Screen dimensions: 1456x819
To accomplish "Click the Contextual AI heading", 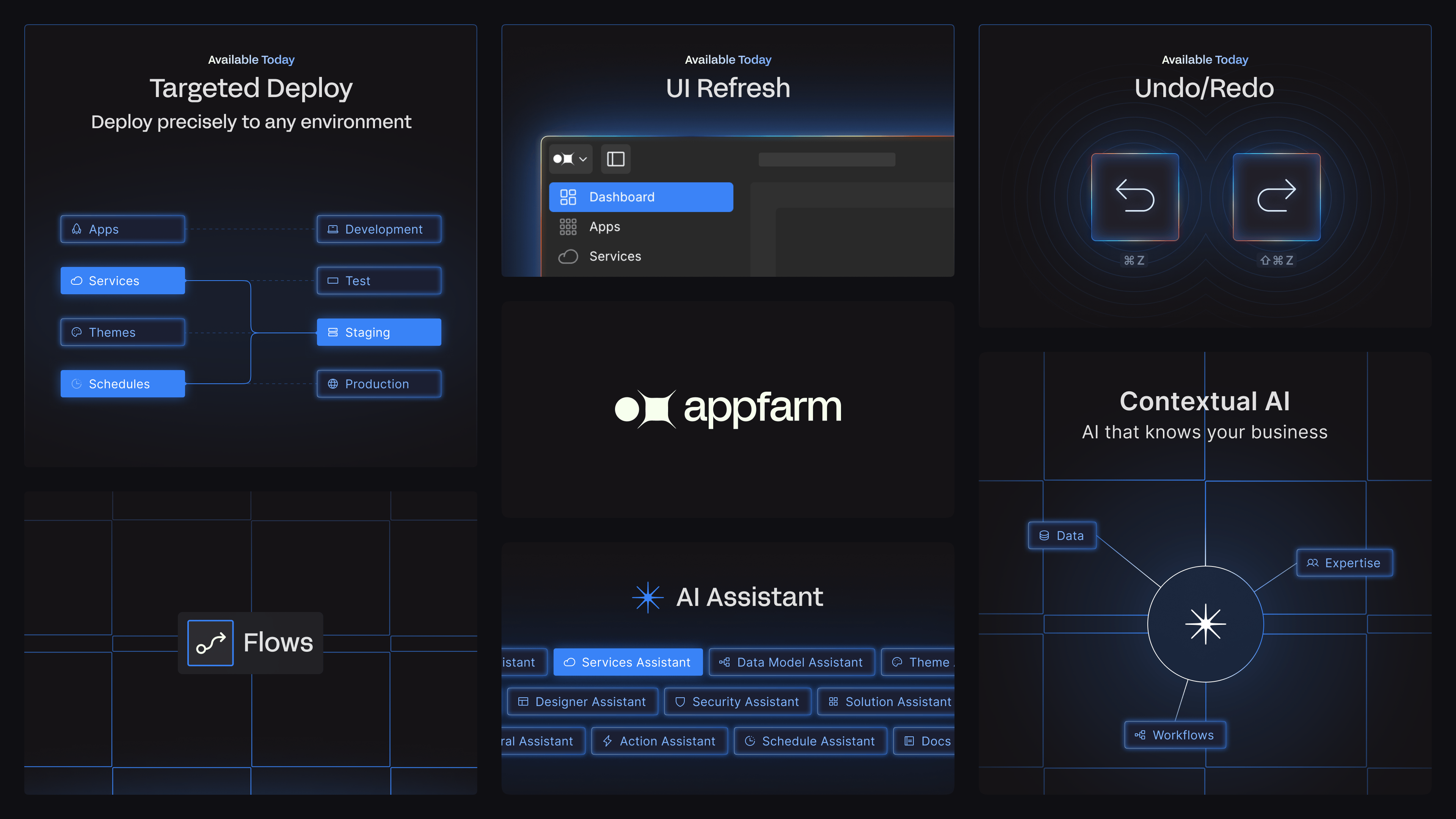I will [x=1205, y=401].
